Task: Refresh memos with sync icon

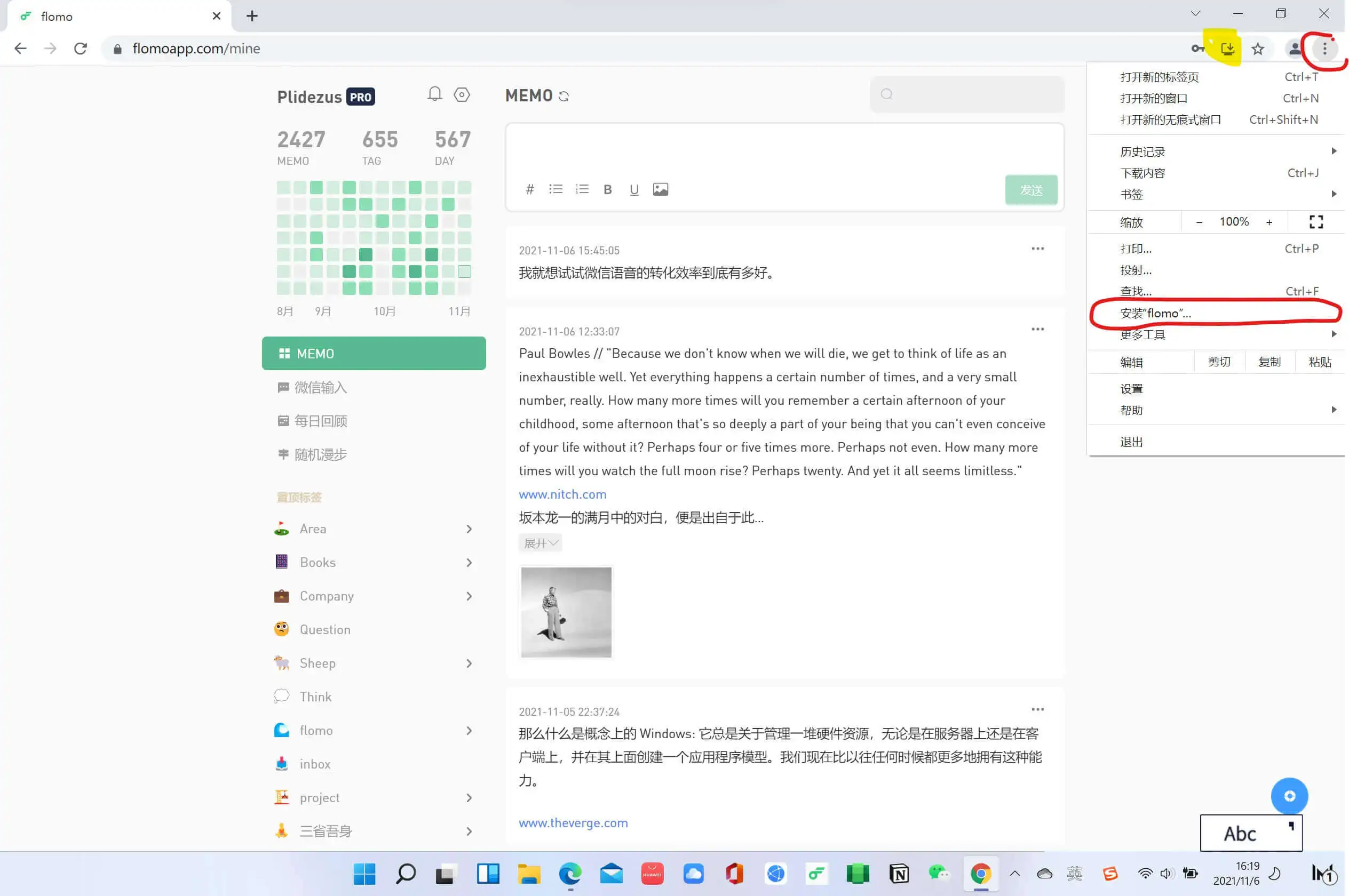Action: click(x=564, y=96)
